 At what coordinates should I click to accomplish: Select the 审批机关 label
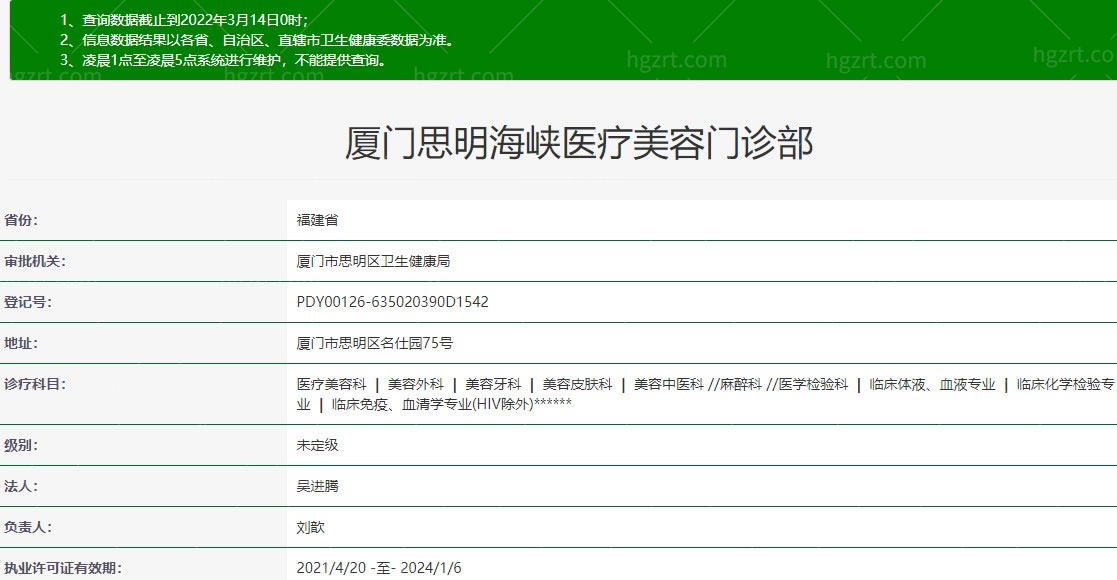pyautogui.click(x=34, y=261)
